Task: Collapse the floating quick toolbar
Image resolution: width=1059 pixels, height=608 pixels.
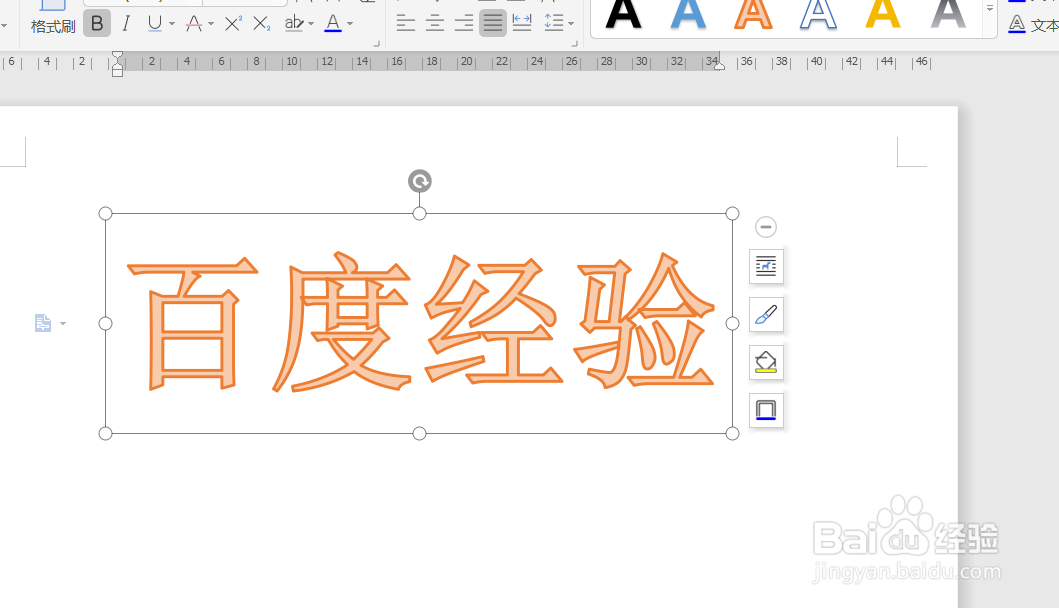Action: coord(766,227)
